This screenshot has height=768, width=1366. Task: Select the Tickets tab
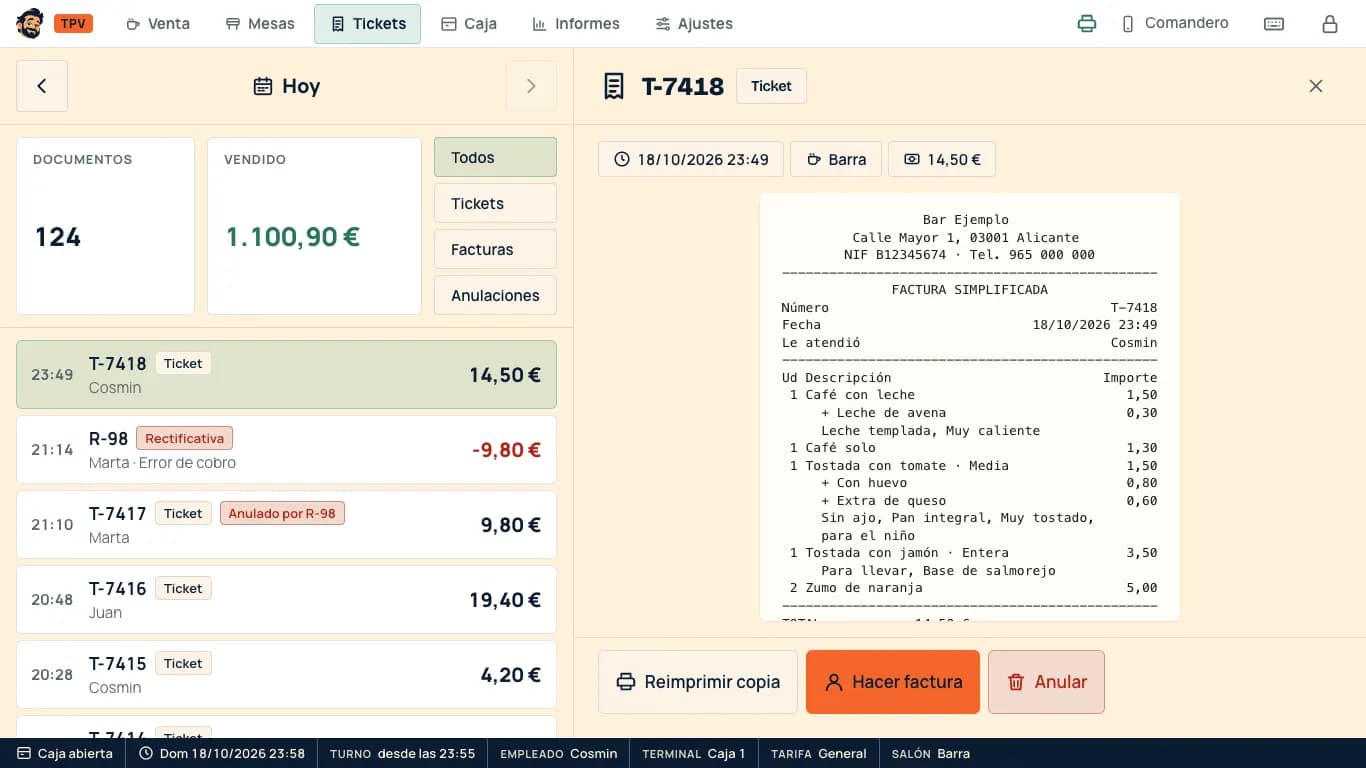(367, 24)
